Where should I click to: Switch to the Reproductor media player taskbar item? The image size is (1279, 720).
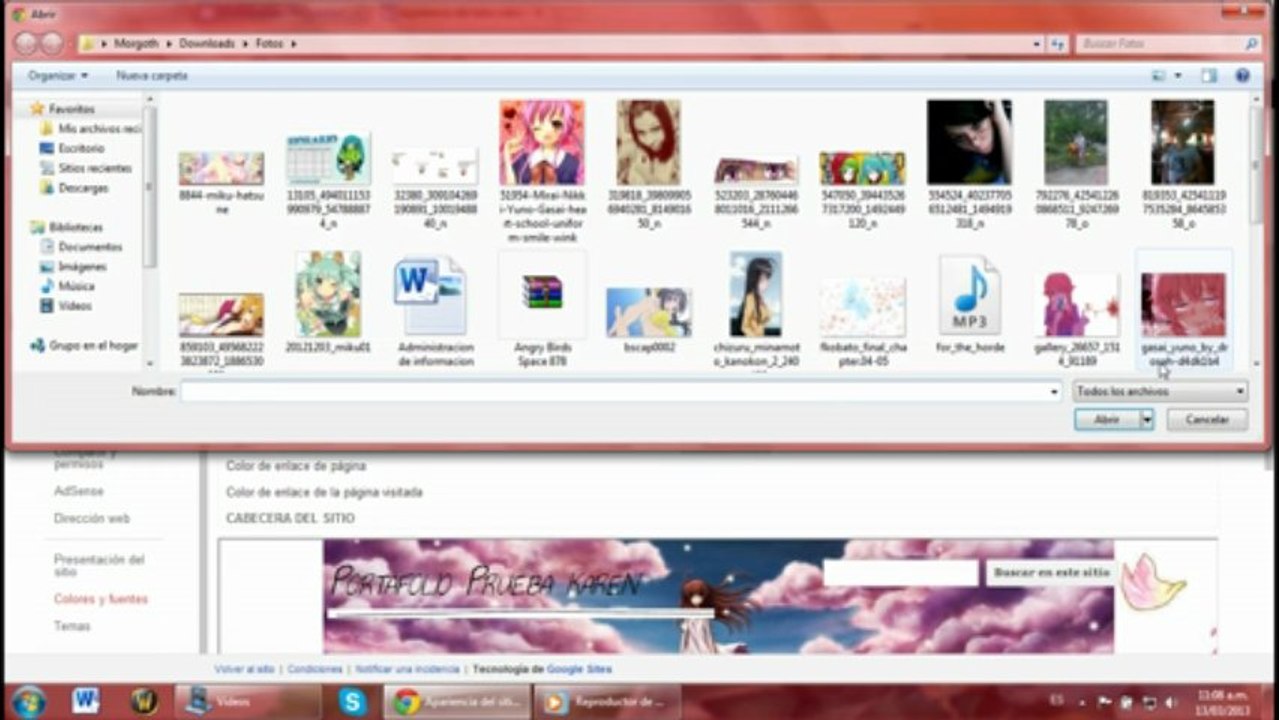[x=607, y=702]
